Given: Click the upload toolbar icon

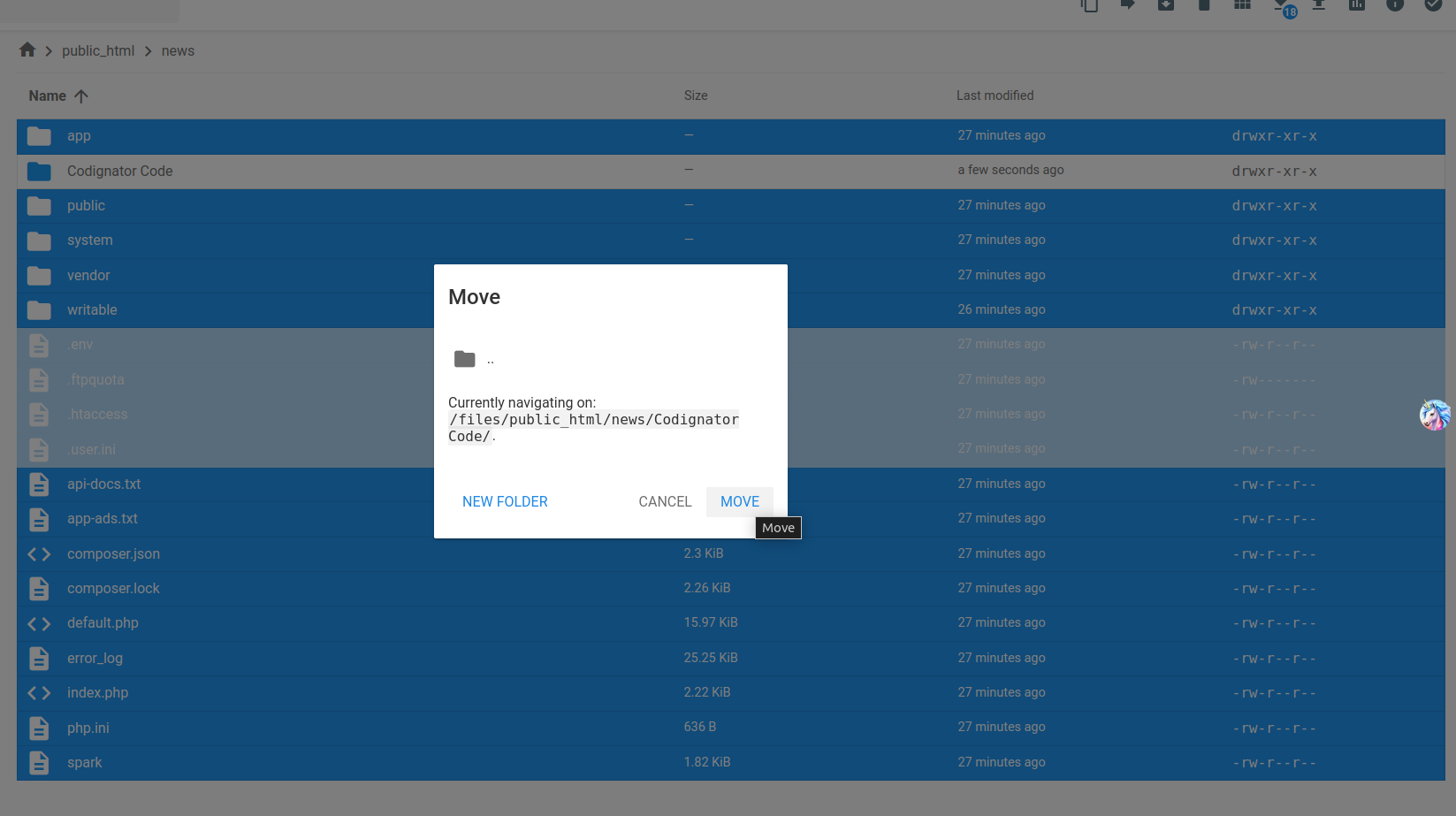Looking at the screenshot, I should point(1318,5).
